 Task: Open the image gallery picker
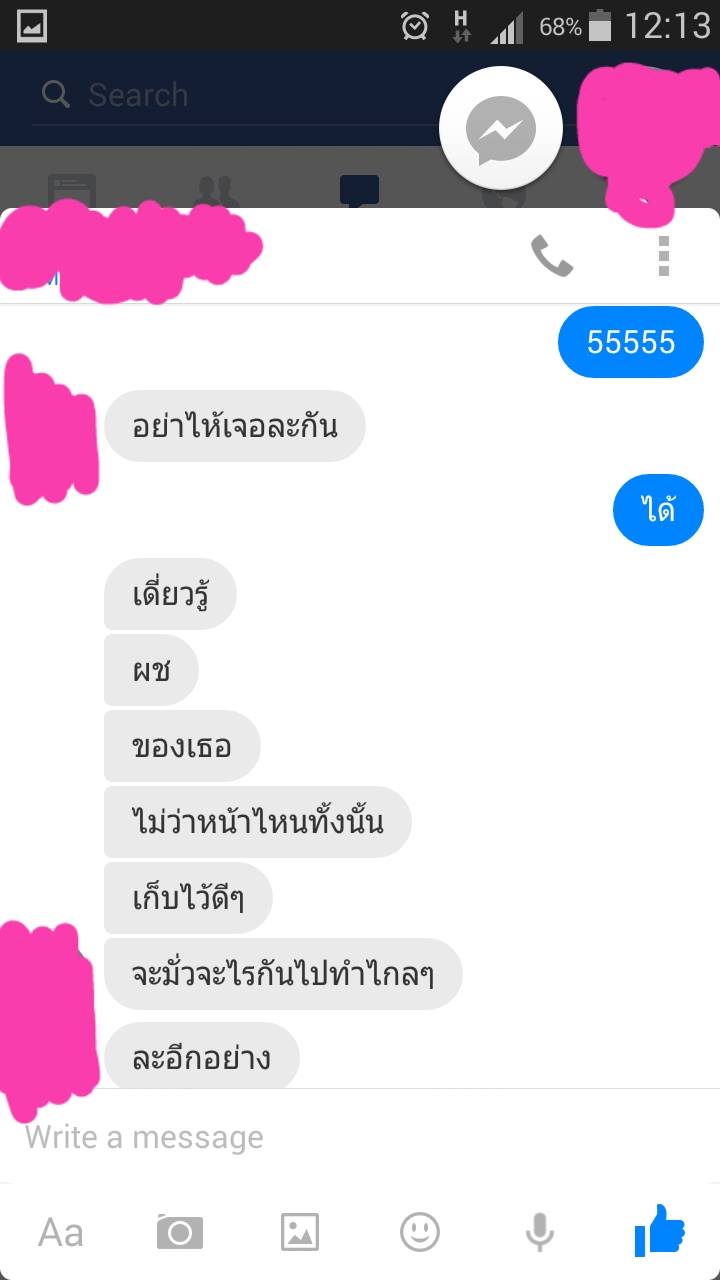300,1232
